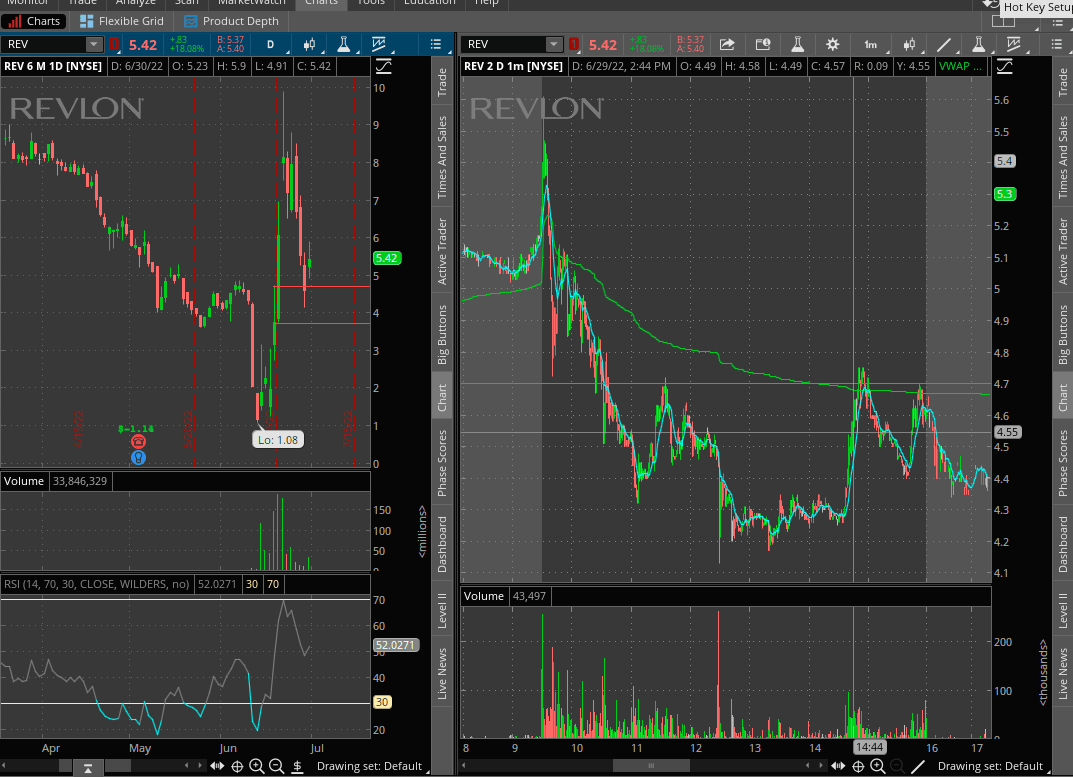Image resolution: width=1073 pixels, height=777 pixels.
Task: Open the Analyze main tab
Action: 135,3
